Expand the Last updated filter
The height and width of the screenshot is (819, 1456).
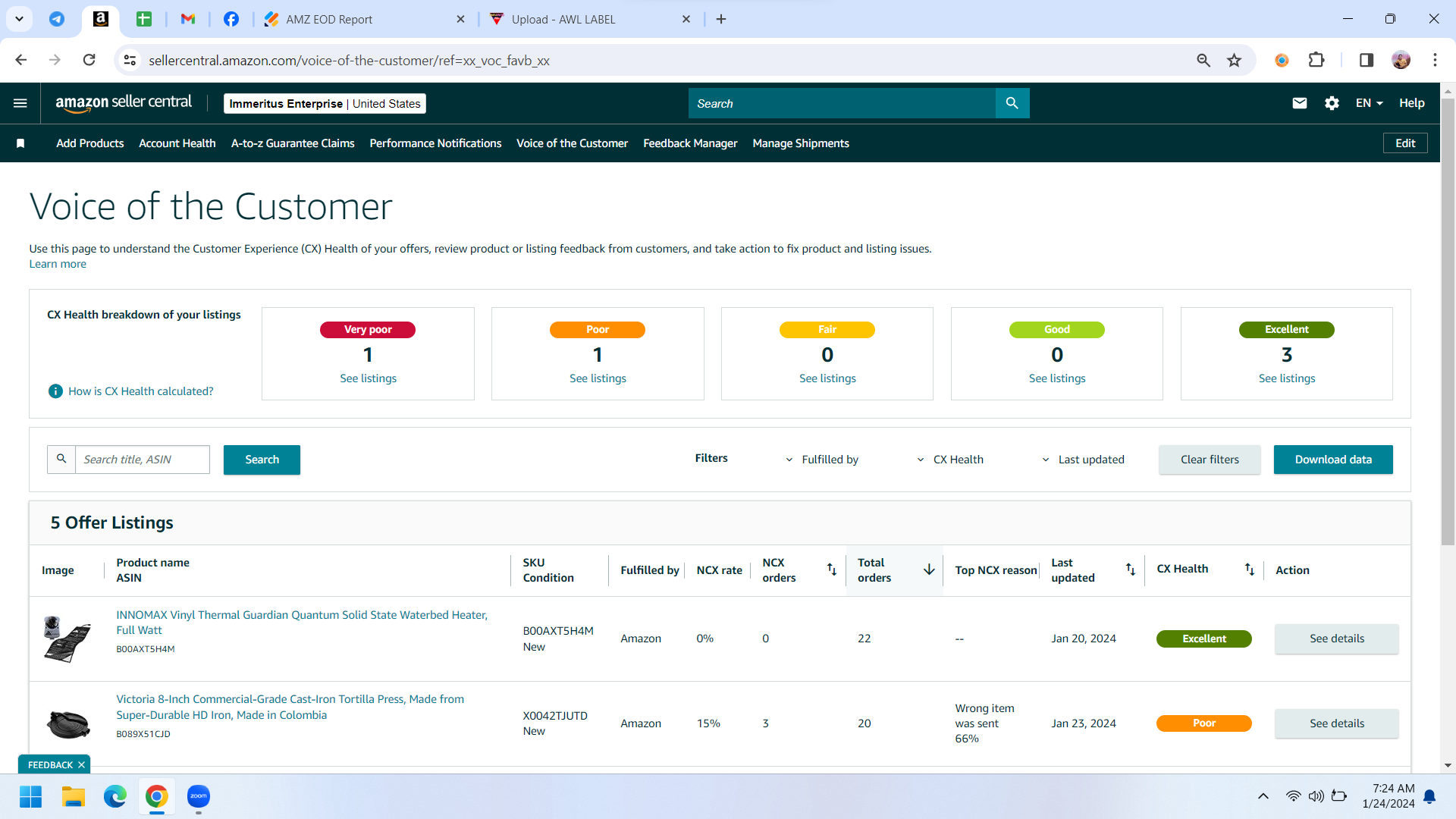(1083, 460)
